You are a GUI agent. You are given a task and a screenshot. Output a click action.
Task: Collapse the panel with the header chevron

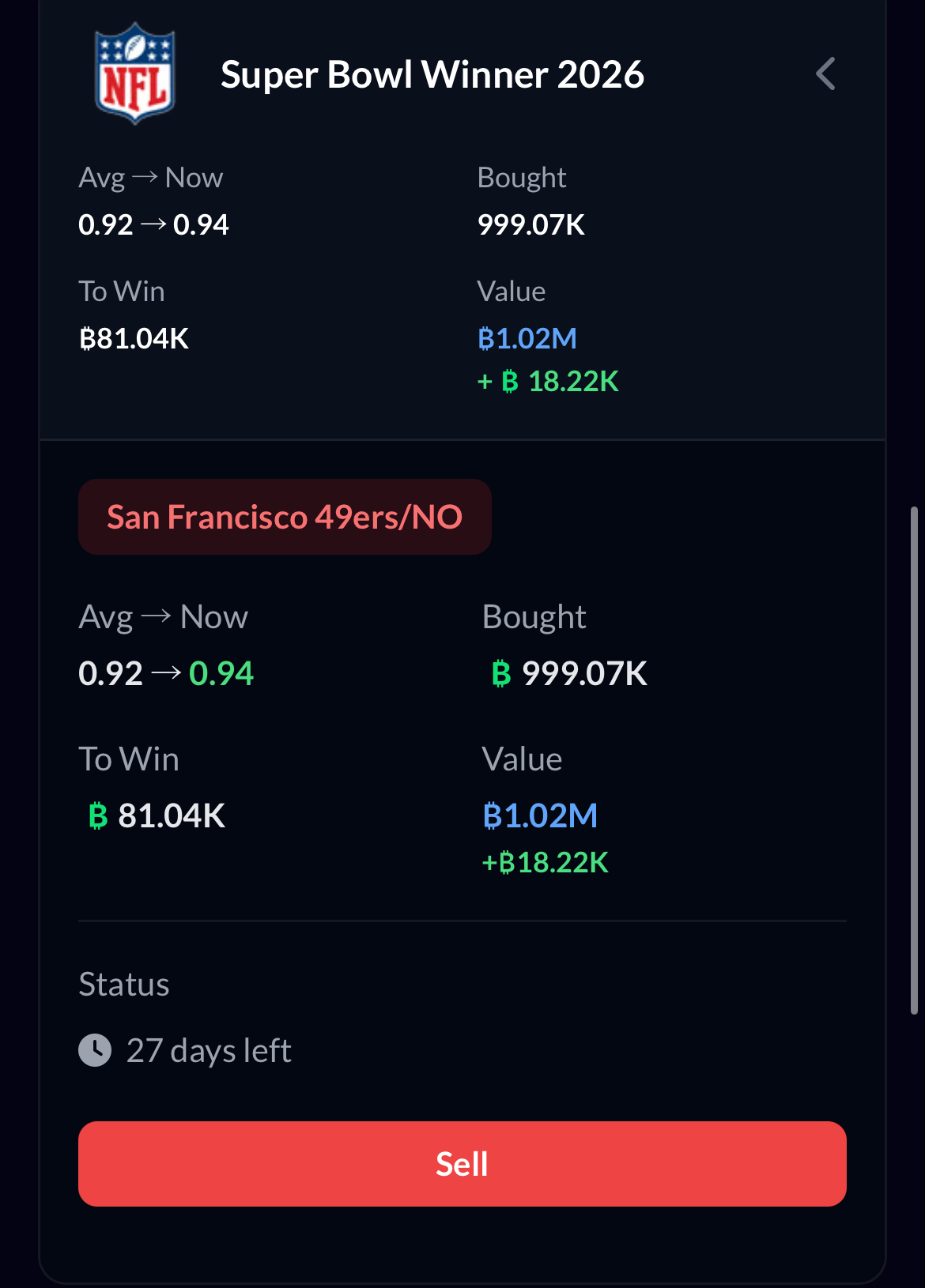[825, 74]
